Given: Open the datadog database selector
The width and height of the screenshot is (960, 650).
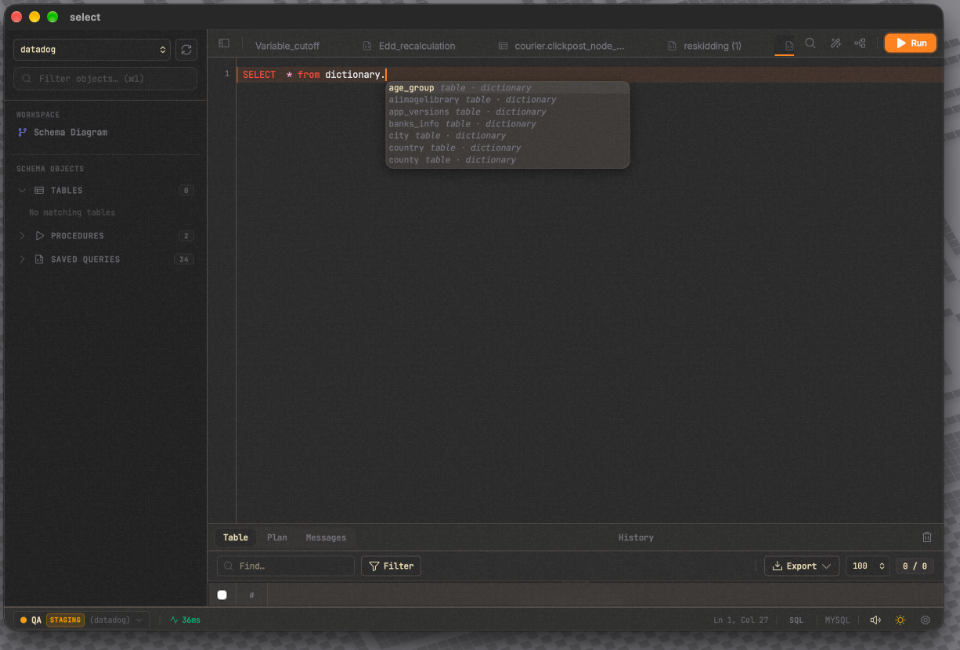Looking at the screenshot, I should [92, 50].
